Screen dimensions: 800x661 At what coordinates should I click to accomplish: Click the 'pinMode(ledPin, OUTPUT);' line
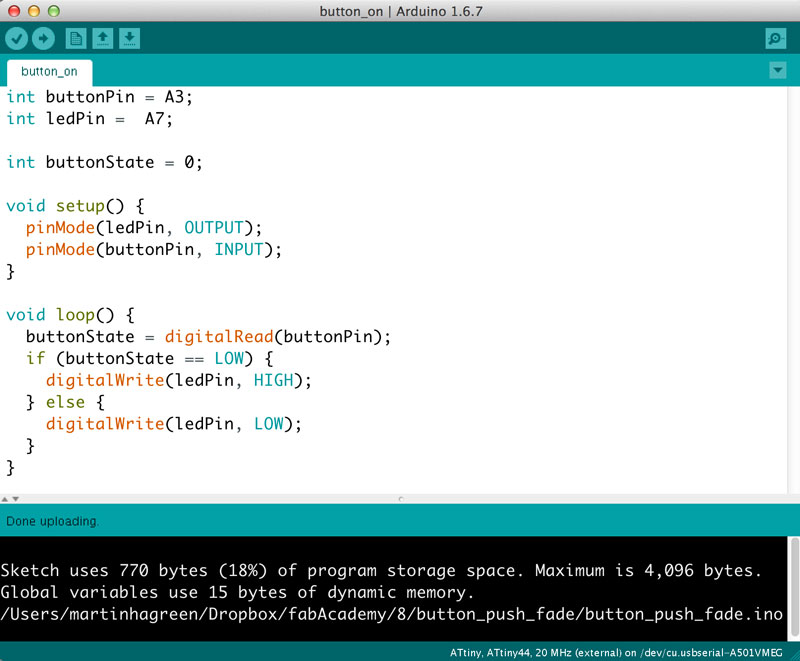(144, 227)
